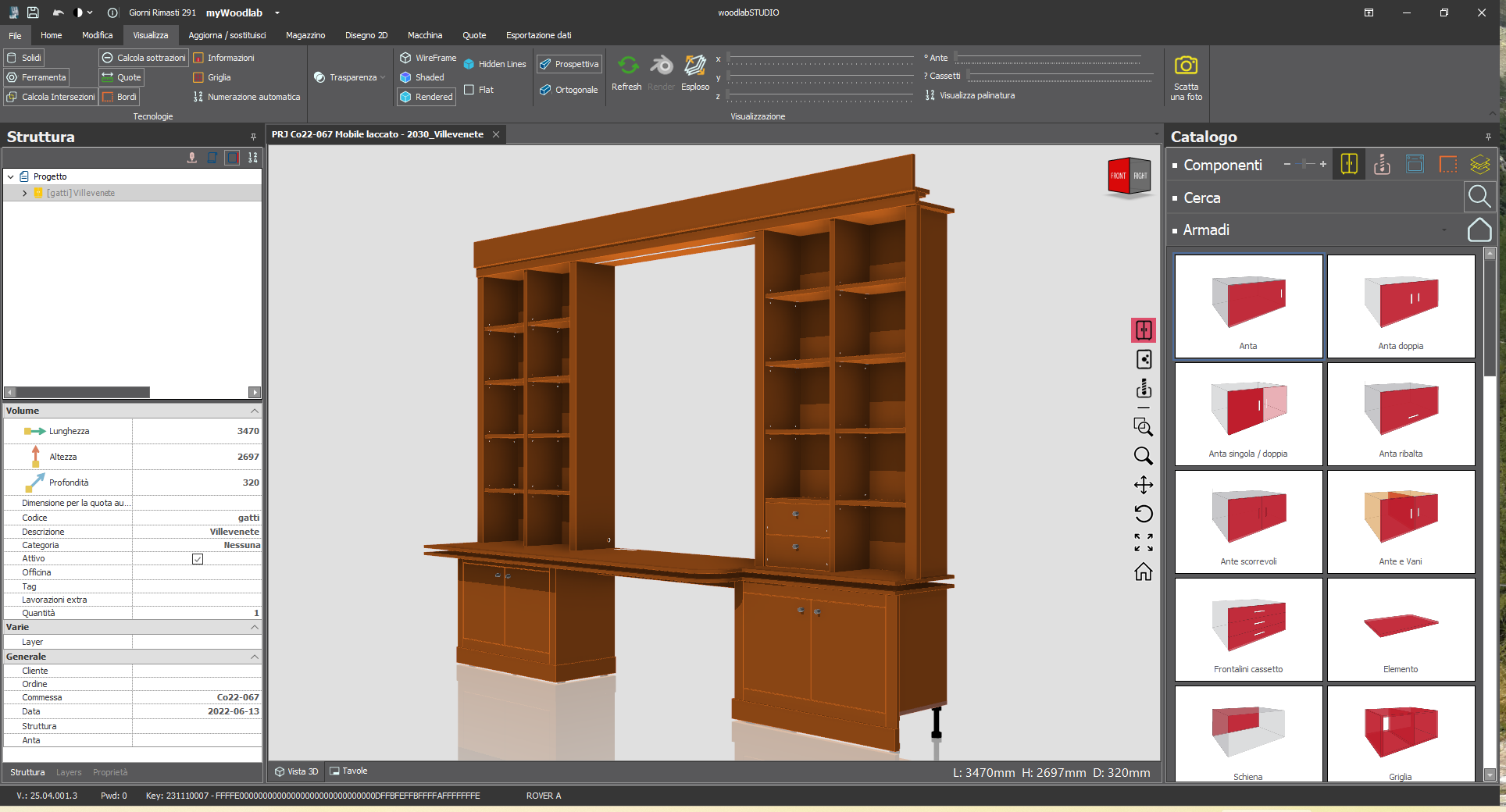Select the pan/move viewport tool

click(1144, 485)
